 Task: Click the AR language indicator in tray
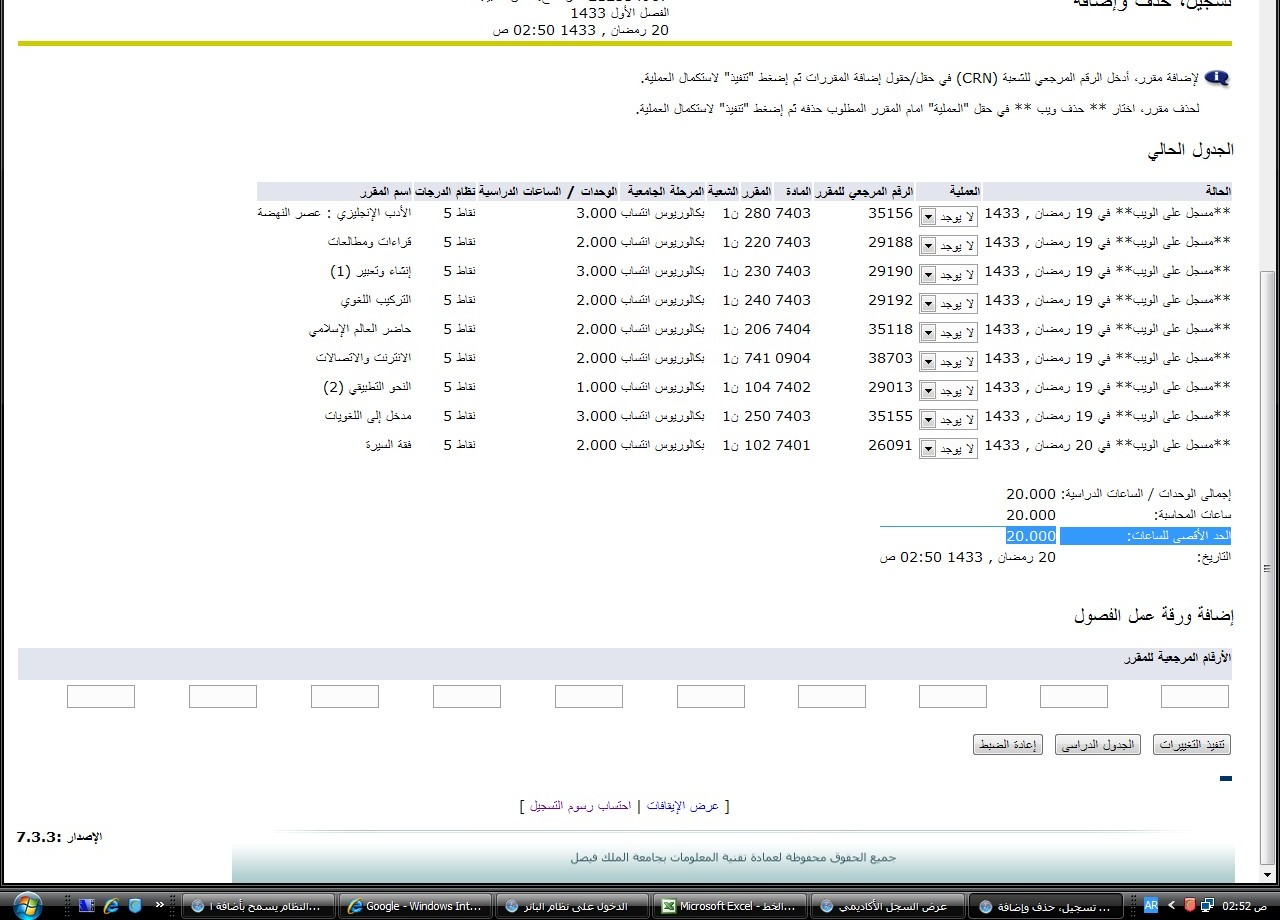(x=1151, y=905)
